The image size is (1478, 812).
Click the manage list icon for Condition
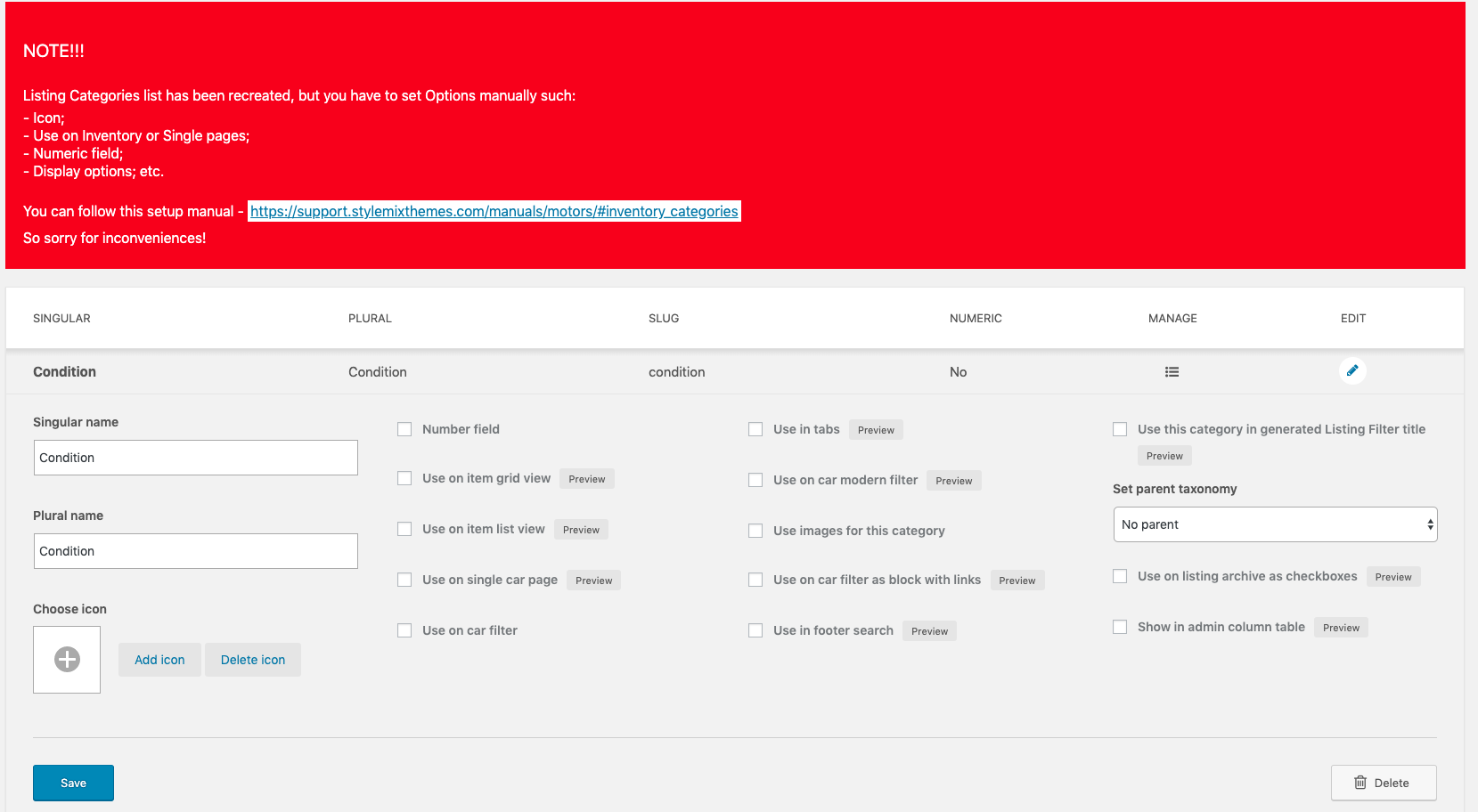tap(1172, 372)
